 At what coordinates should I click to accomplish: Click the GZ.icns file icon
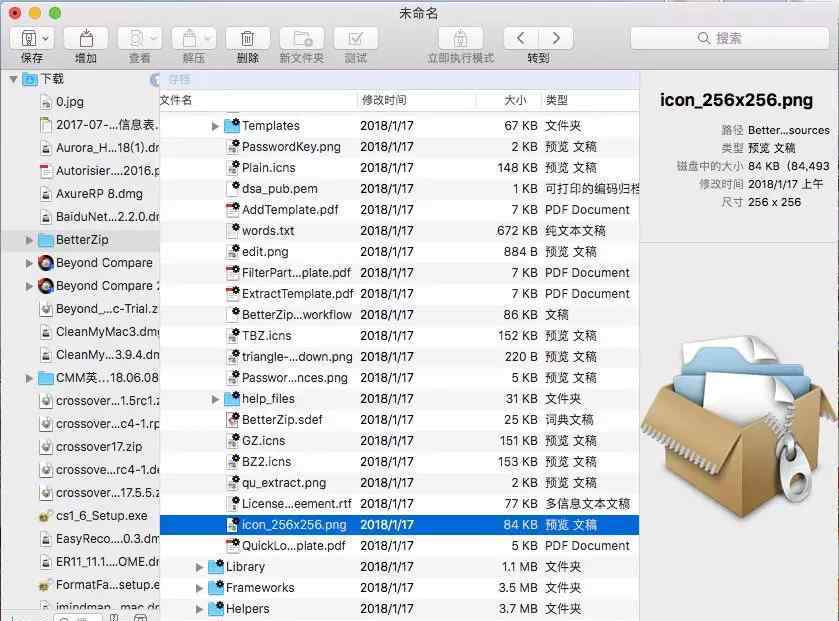point(233,440)
